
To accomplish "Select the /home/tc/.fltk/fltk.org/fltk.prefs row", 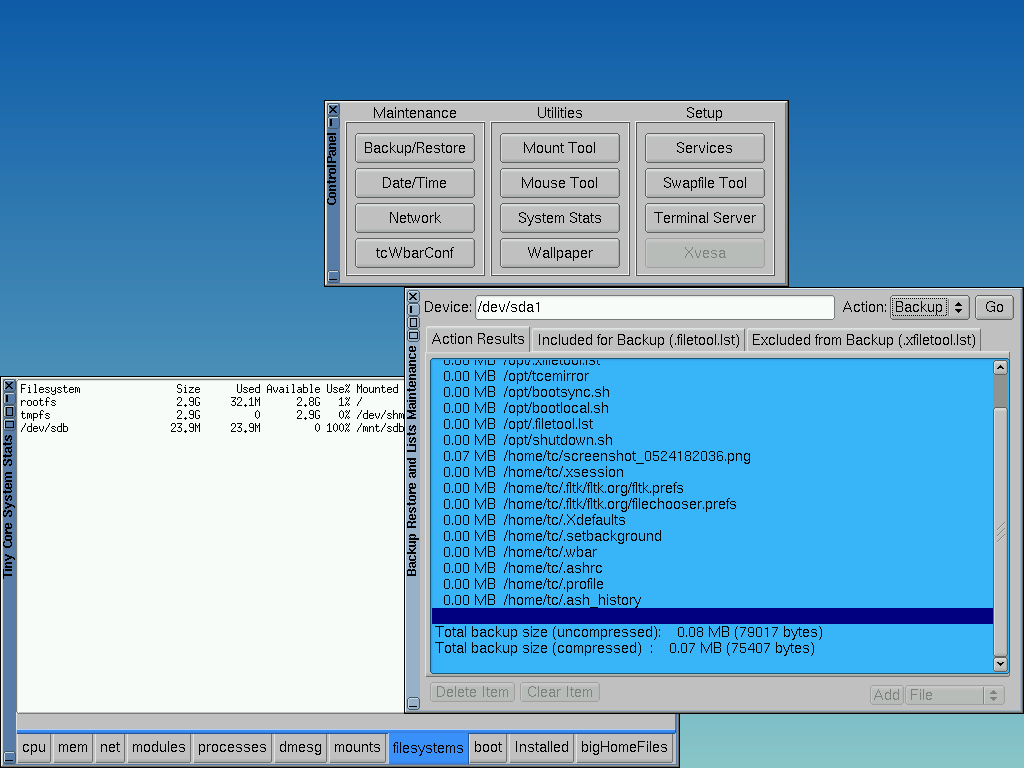I will pyautogui.click(x=712, y=488).
